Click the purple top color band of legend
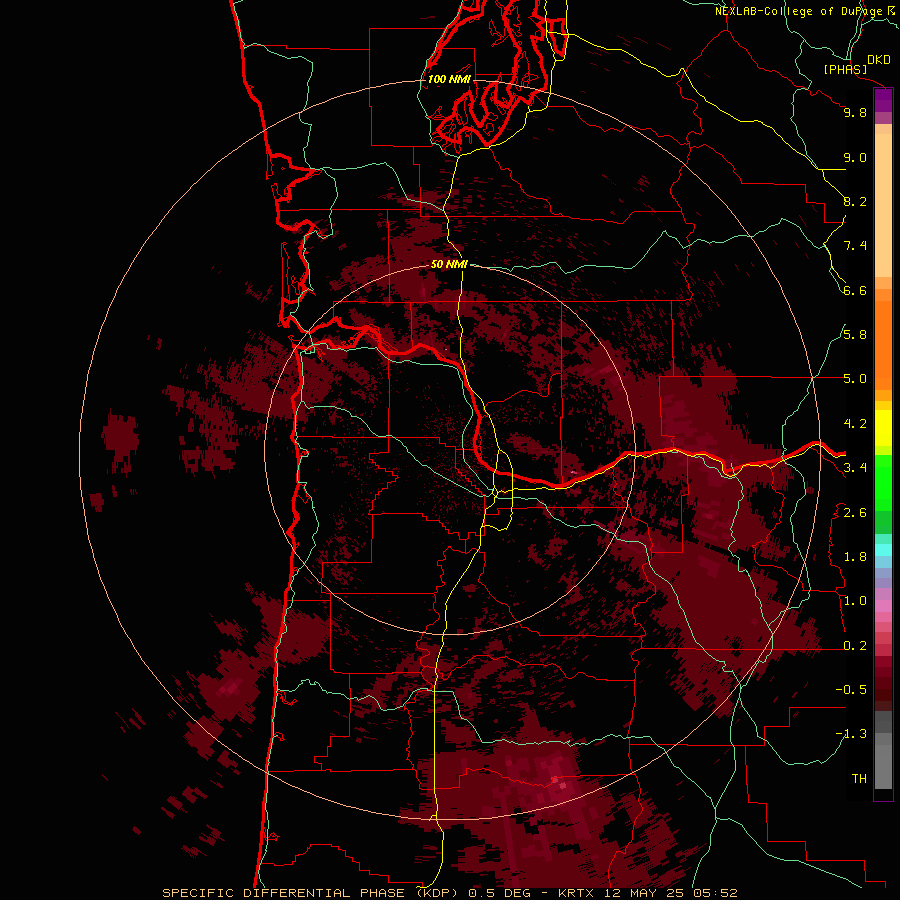Screen dimensions: 900x900 [x=883, y=100]
